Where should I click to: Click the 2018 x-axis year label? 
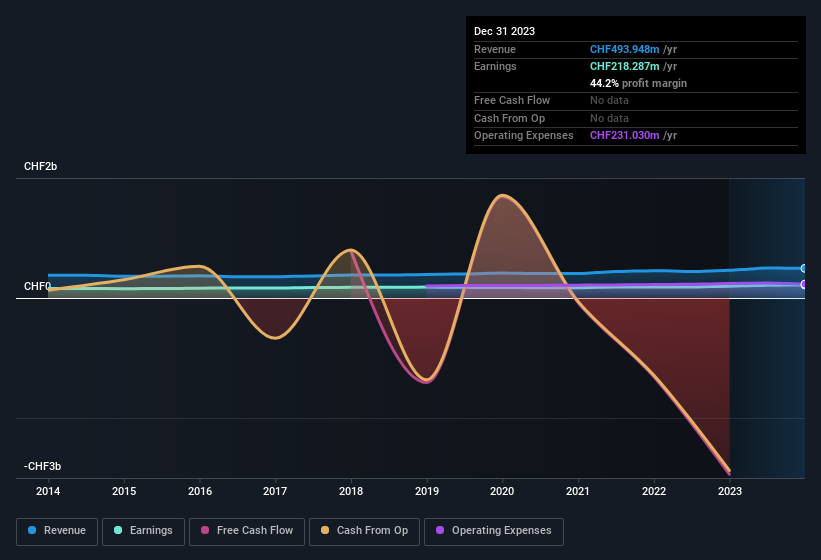pyautogui.click(x=351, y=491)
